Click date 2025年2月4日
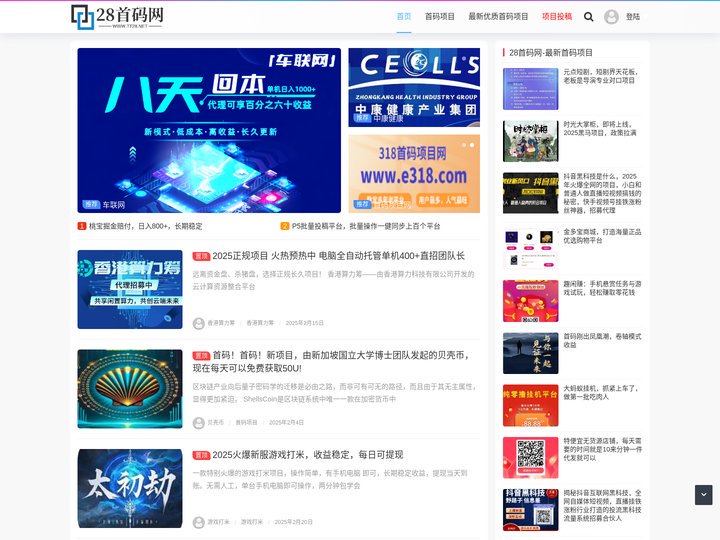This screenshot has width=720, height=540. point(286,422)
